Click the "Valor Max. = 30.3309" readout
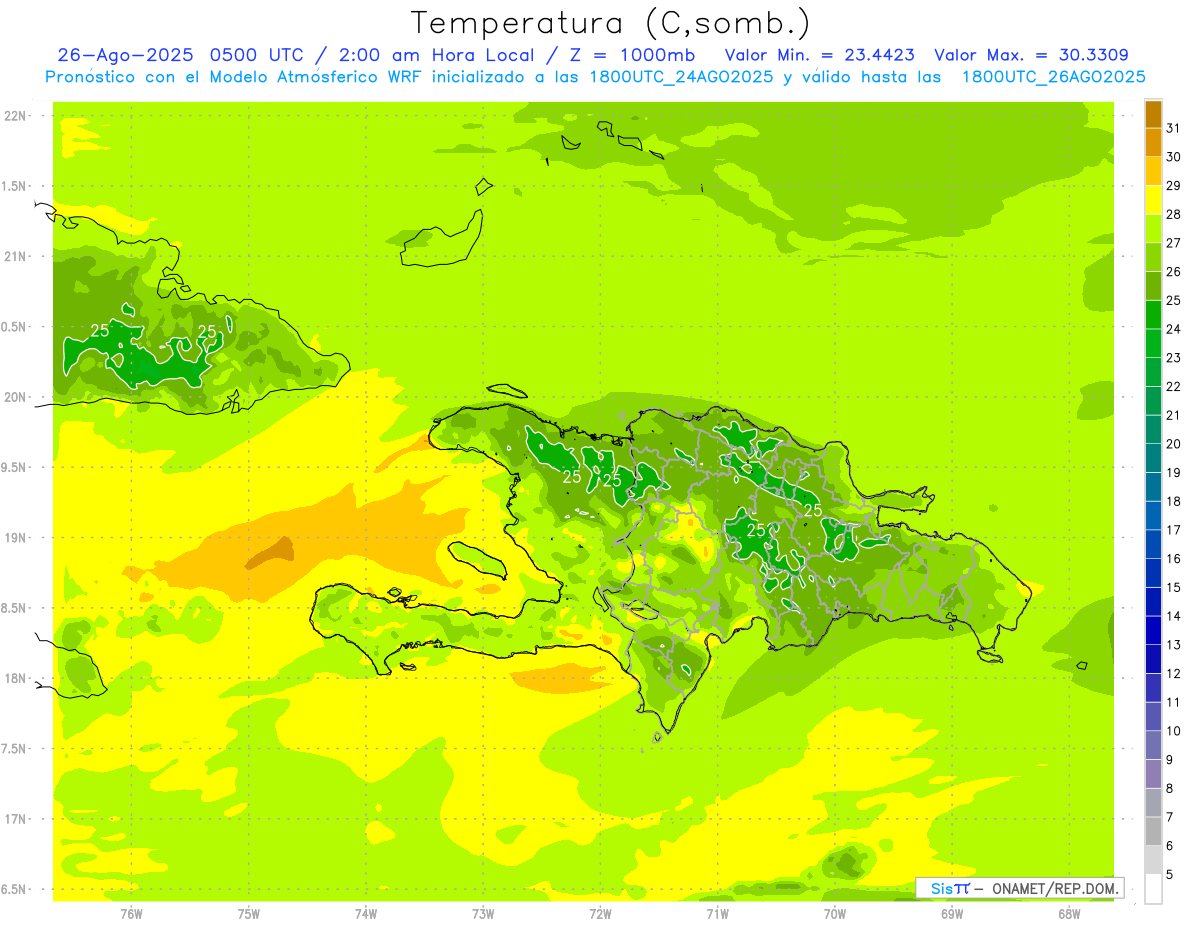The image size is (1200, 927). 1032,55
